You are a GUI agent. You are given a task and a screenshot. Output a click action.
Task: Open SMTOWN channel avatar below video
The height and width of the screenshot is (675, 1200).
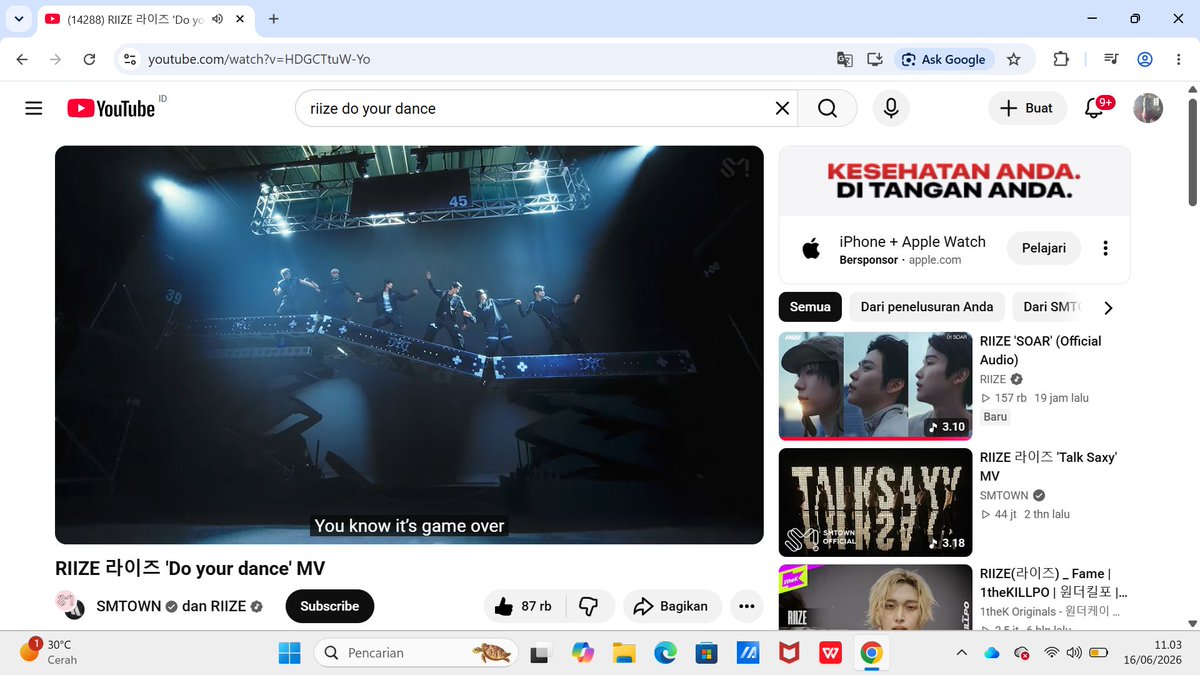(x=69, y=606)
